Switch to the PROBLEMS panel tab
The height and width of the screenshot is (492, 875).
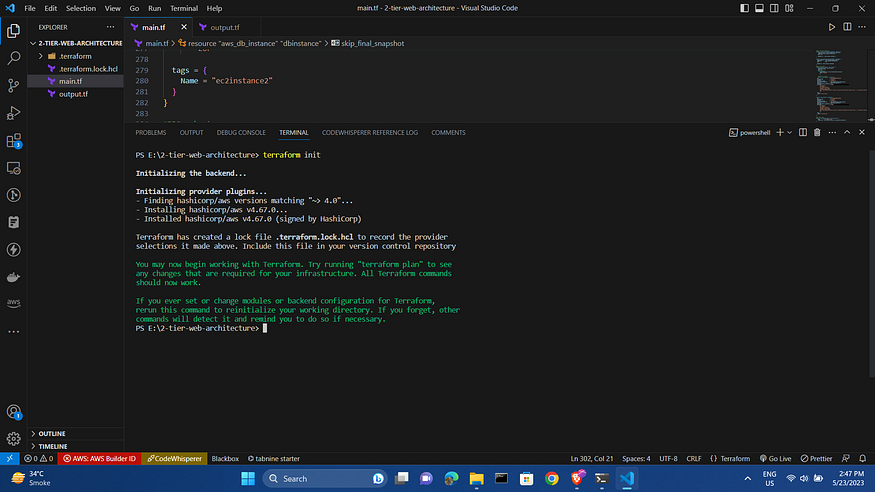pos(151,132)
